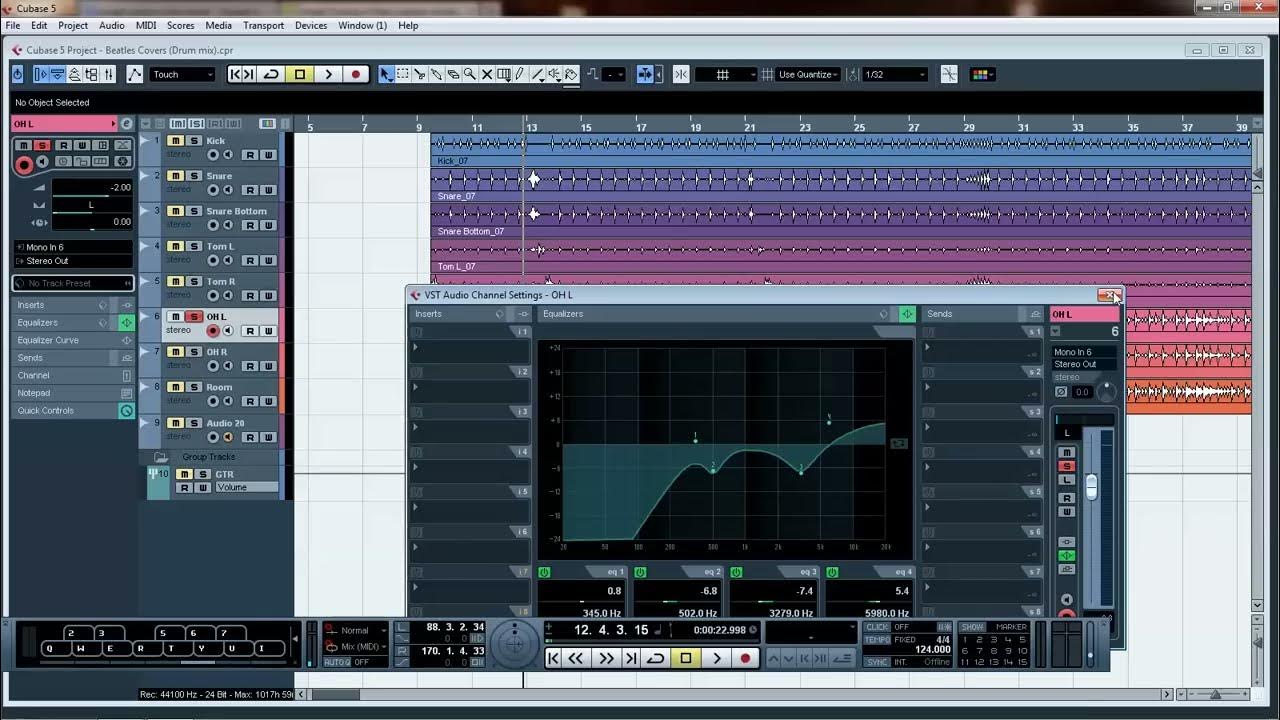Select the Color paint bucket tool
This screenshot has width=1280, height=720.
(571, 74)
